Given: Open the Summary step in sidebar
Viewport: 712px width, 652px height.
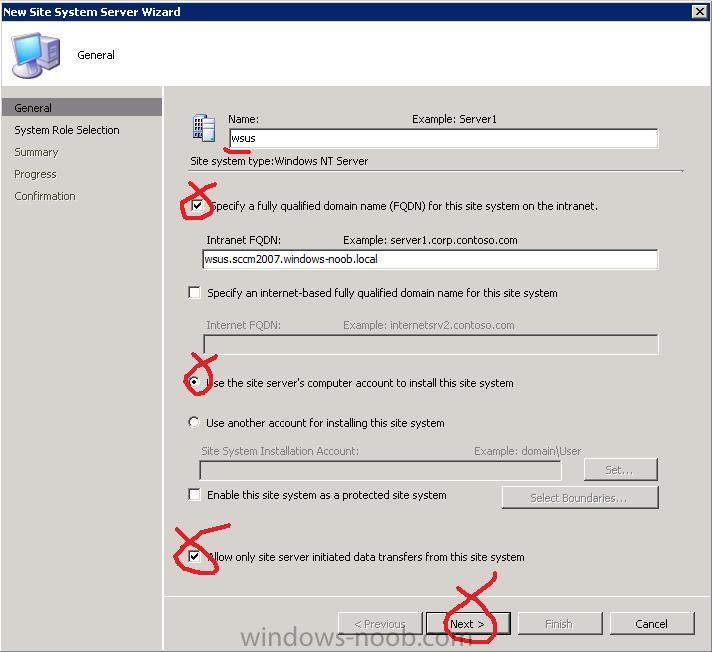Looking at the screenshot, I should (36, 152).
